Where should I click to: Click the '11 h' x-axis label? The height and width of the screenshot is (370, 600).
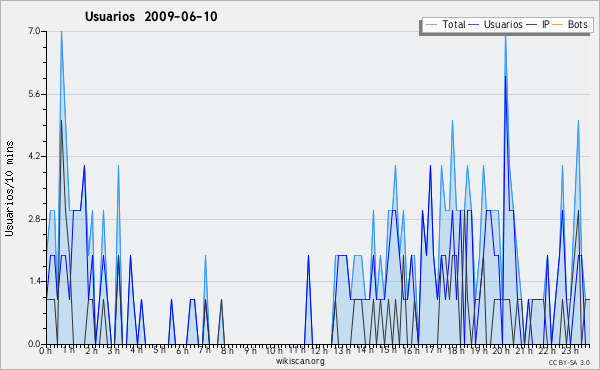pyautogui.click(x=297, y=350)
